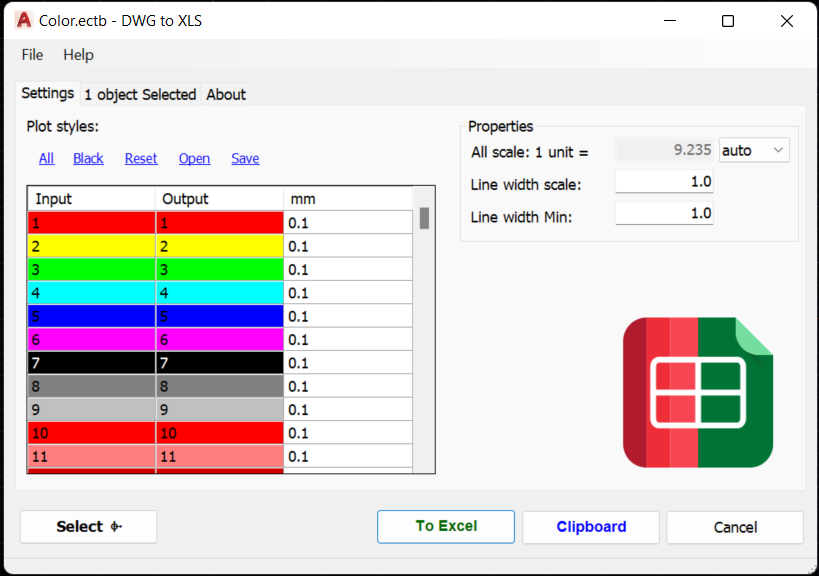This screenshot has width=819, height=576.
Task: Click the mm value for color 8
Action: point(348,386)
